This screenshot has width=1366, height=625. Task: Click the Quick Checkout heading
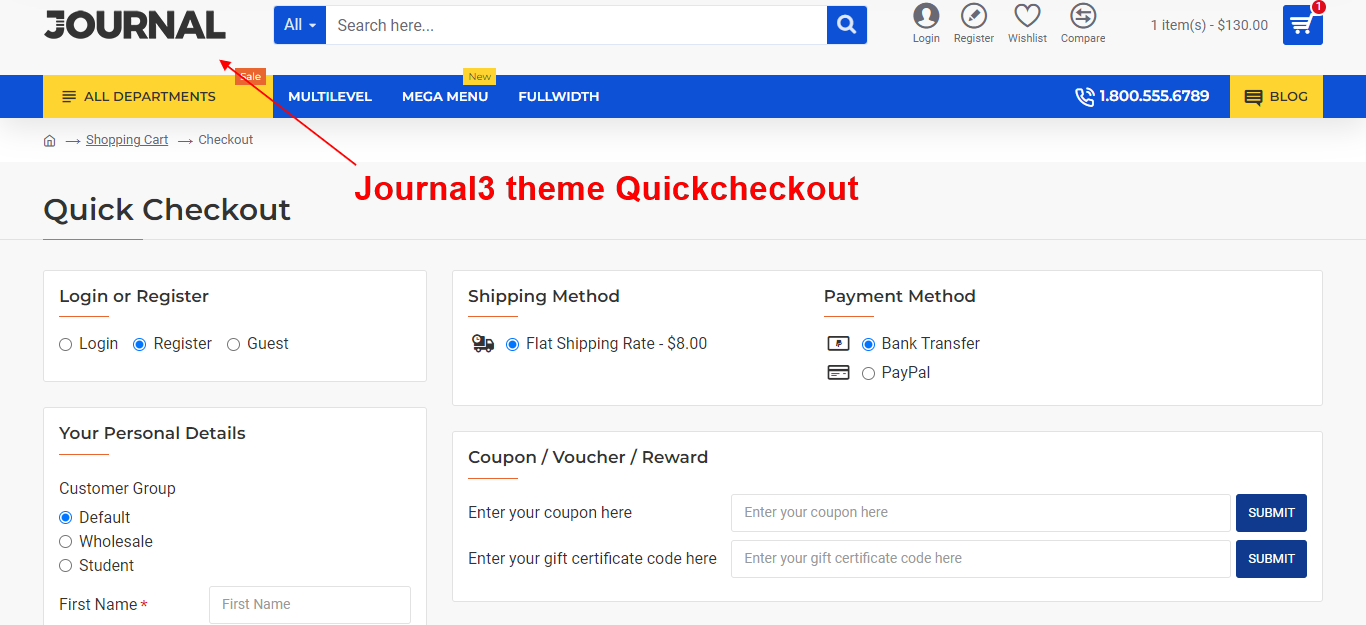coord(167,210)
